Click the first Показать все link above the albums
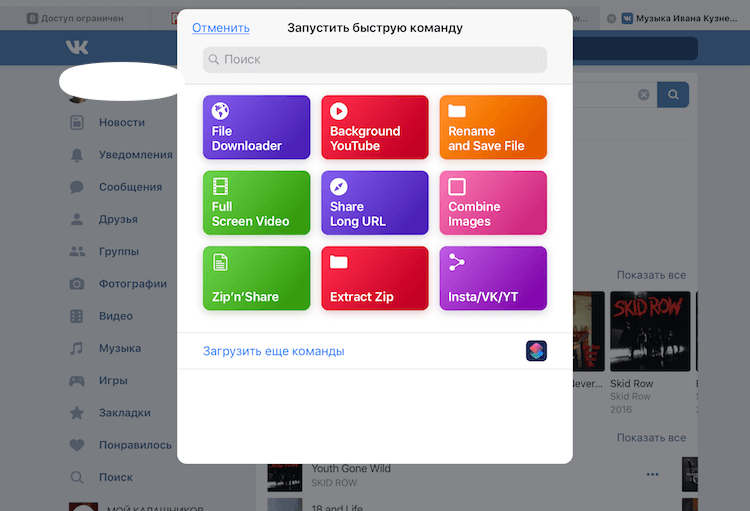This screenshot has width=750, height=511. (x=651, y=275)
